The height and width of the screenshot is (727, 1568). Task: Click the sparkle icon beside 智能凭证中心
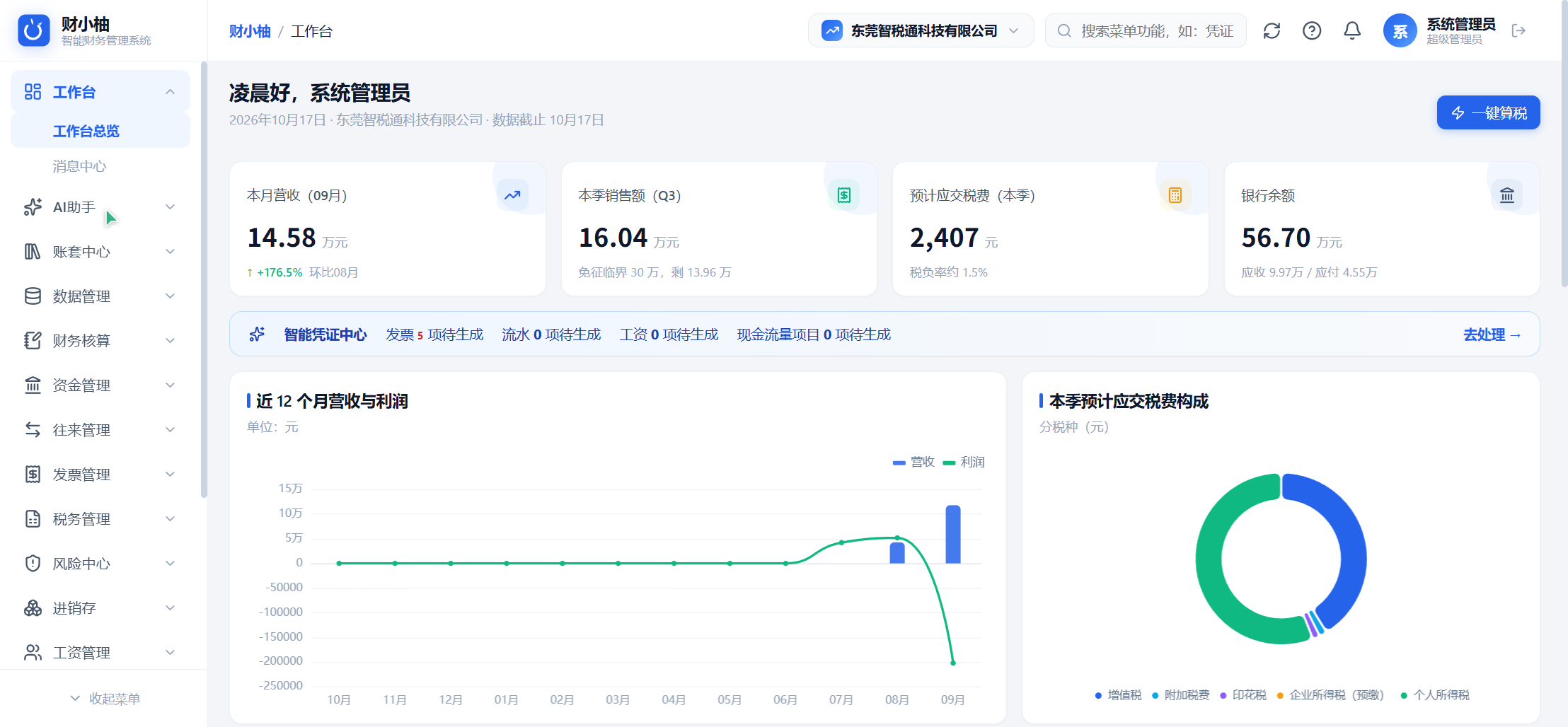pyautogui.click(x=258, y=334)
